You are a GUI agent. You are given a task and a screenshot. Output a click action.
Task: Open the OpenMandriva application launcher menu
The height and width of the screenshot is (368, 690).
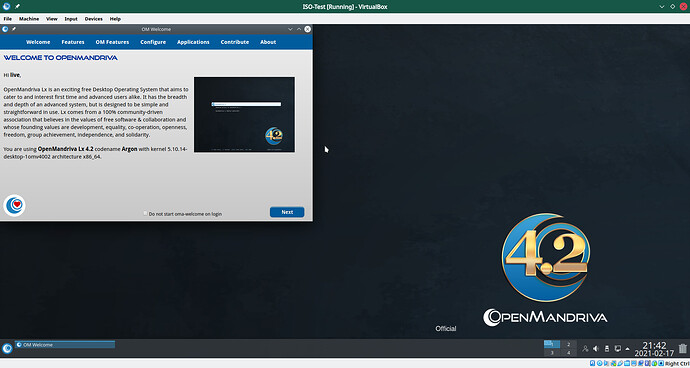click(x=7, y=348)
